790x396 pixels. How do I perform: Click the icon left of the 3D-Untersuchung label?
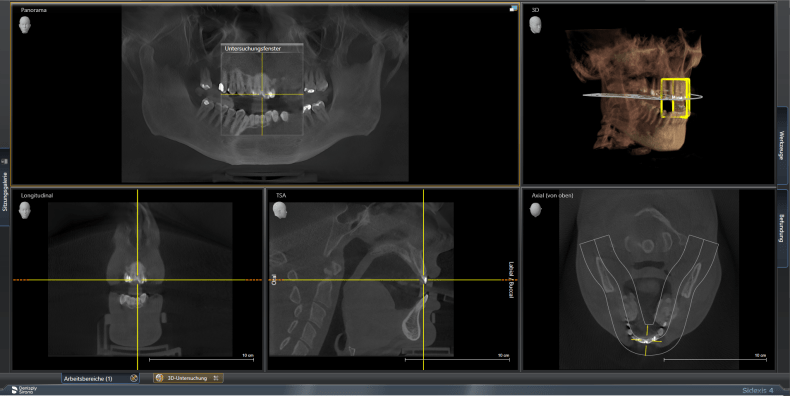[160, 378]
